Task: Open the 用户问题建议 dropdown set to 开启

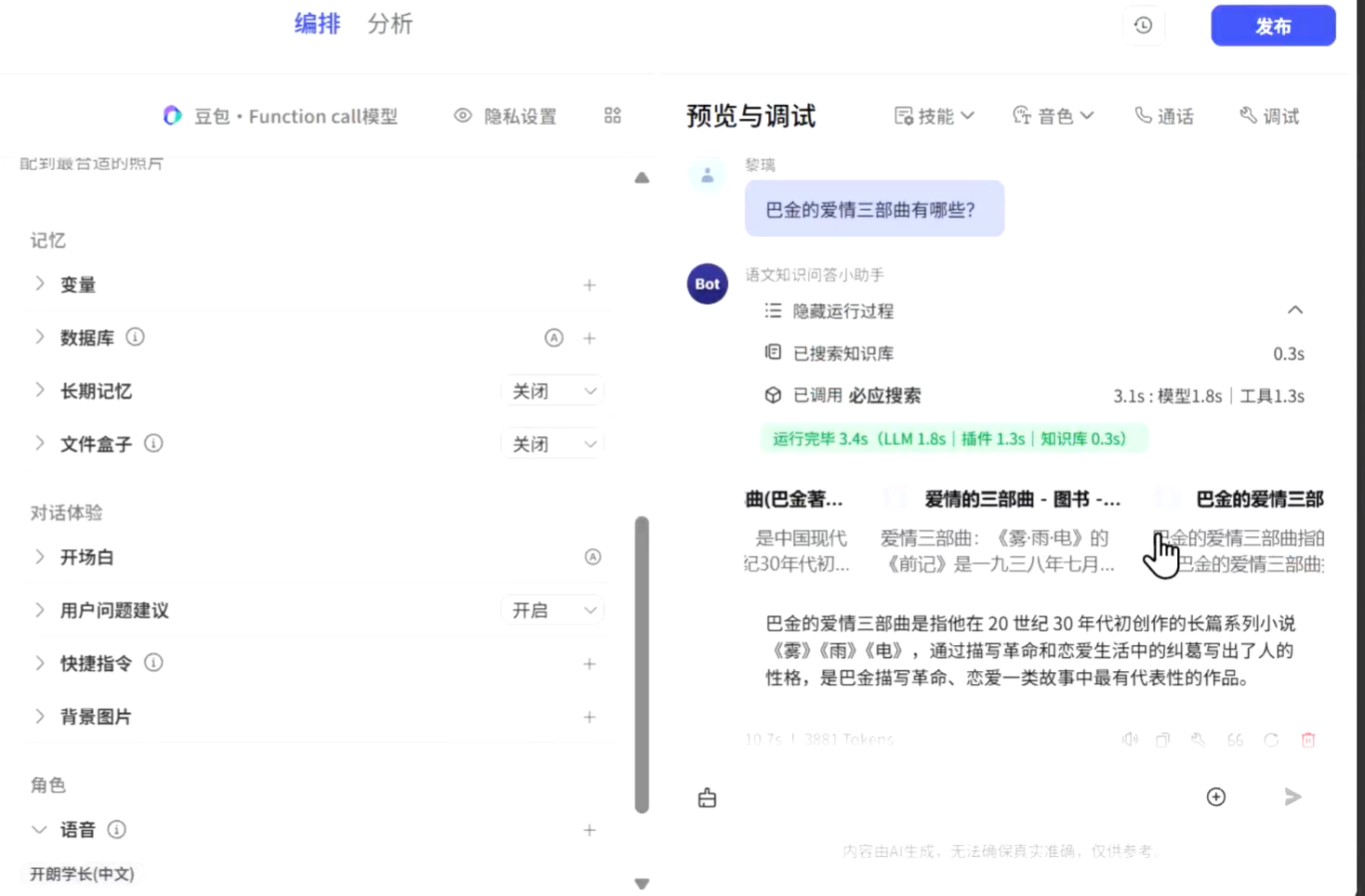Action: click(x=552, y=611)
